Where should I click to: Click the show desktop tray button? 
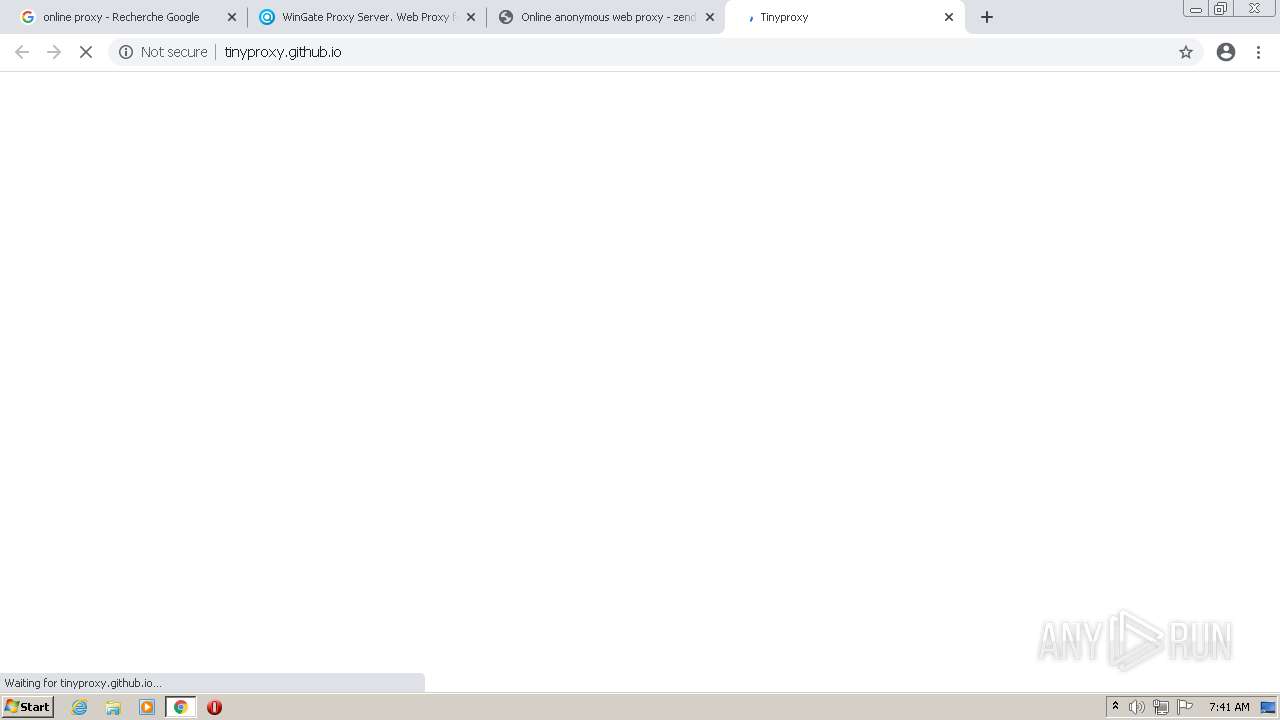[x=1268, y=707]
